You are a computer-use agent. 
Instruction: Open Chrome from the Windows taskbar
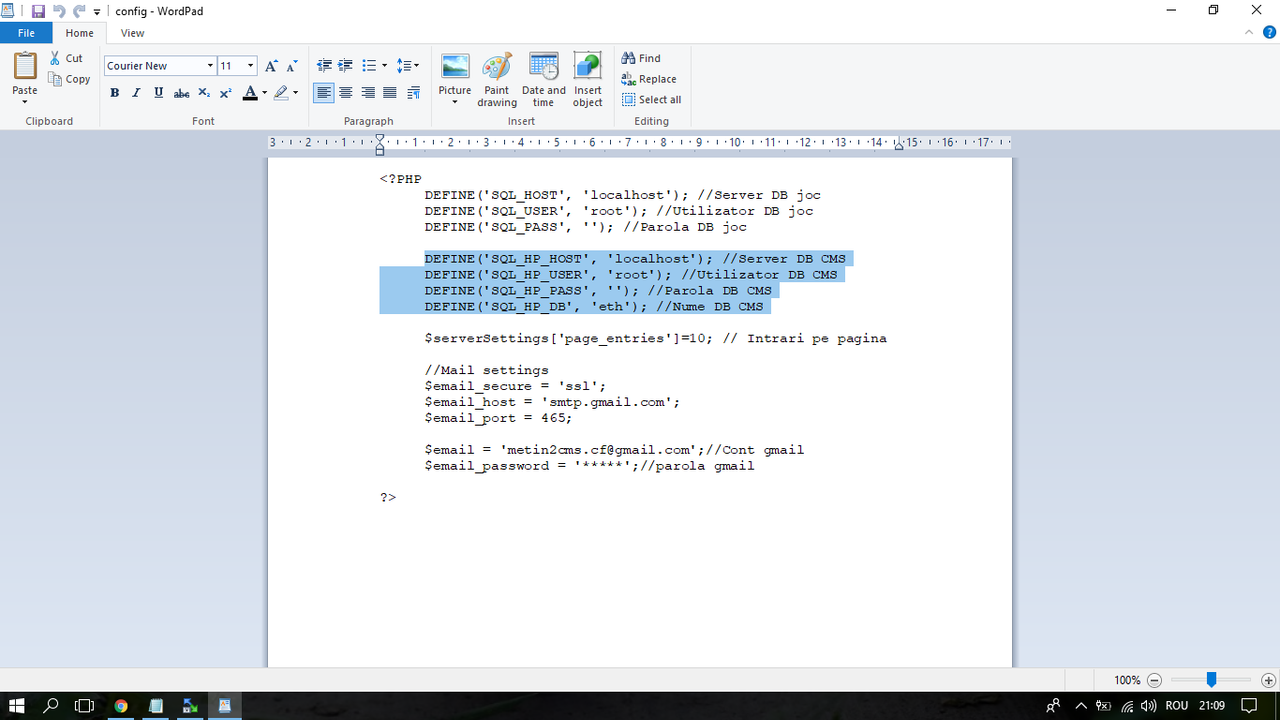point(121,706)
